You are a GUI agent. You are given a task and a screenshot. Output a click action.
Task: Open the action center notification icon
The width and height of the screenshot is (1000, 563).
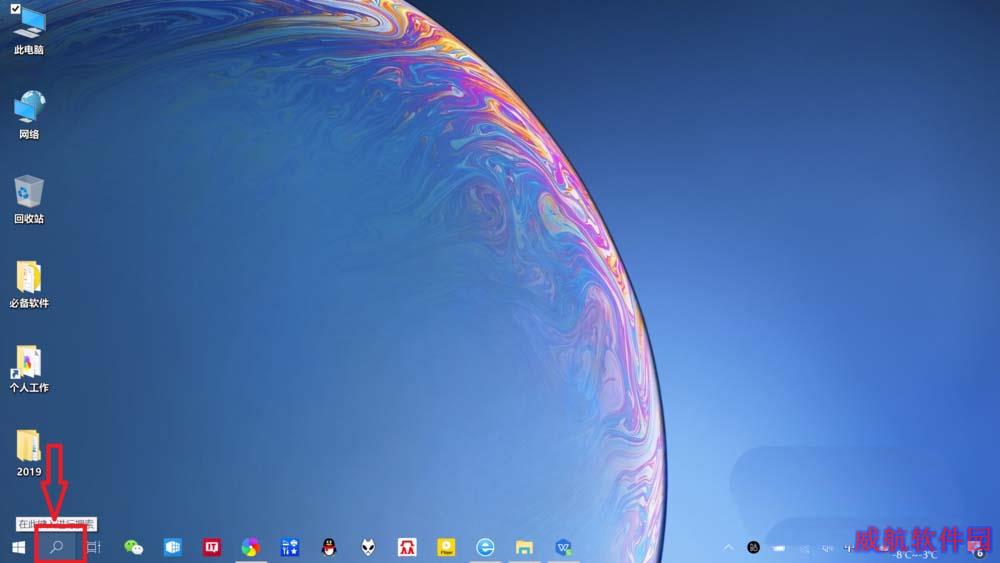point(976,550)
